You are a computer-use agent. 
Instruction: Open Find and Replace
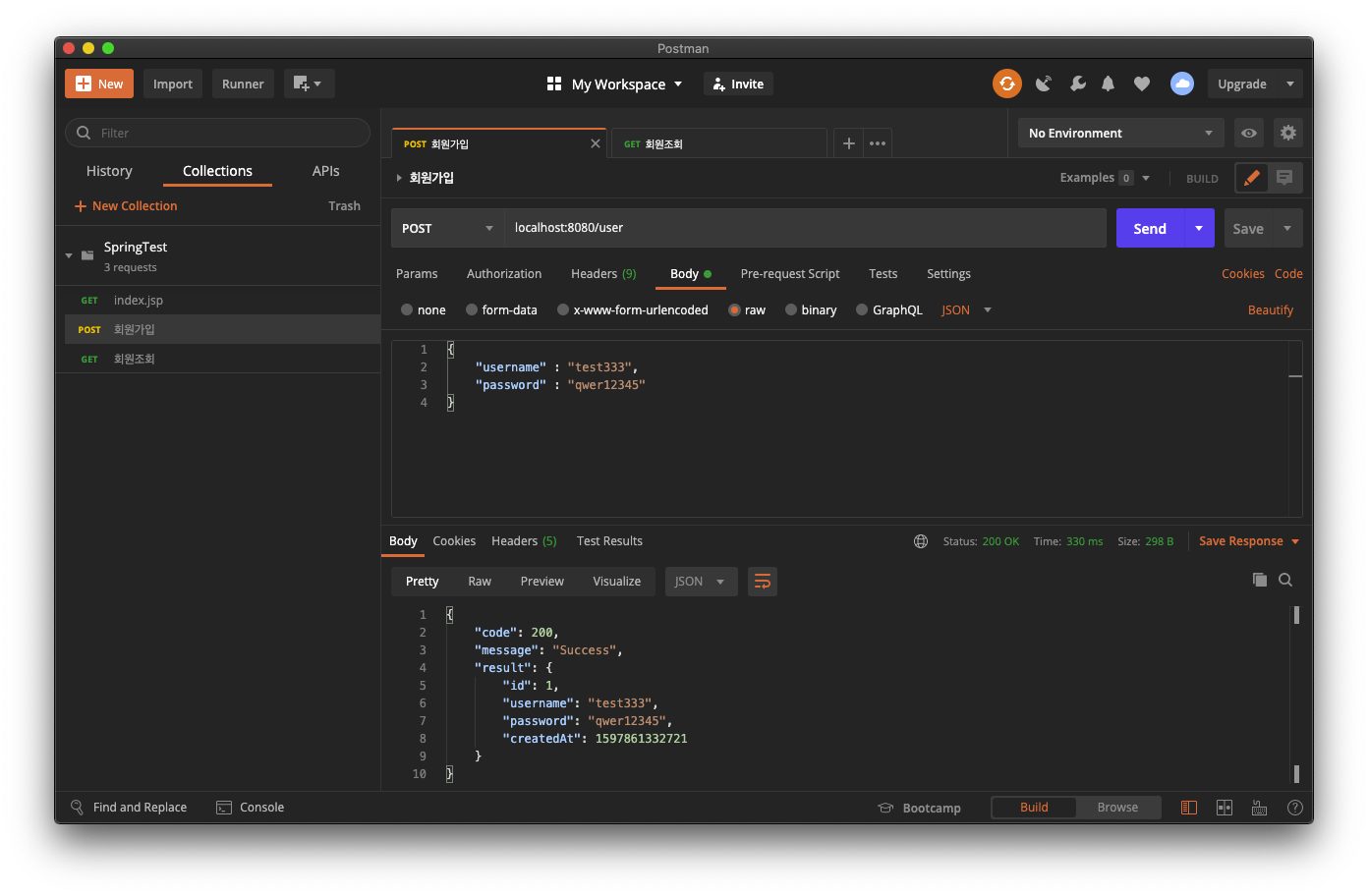(129, 808)
